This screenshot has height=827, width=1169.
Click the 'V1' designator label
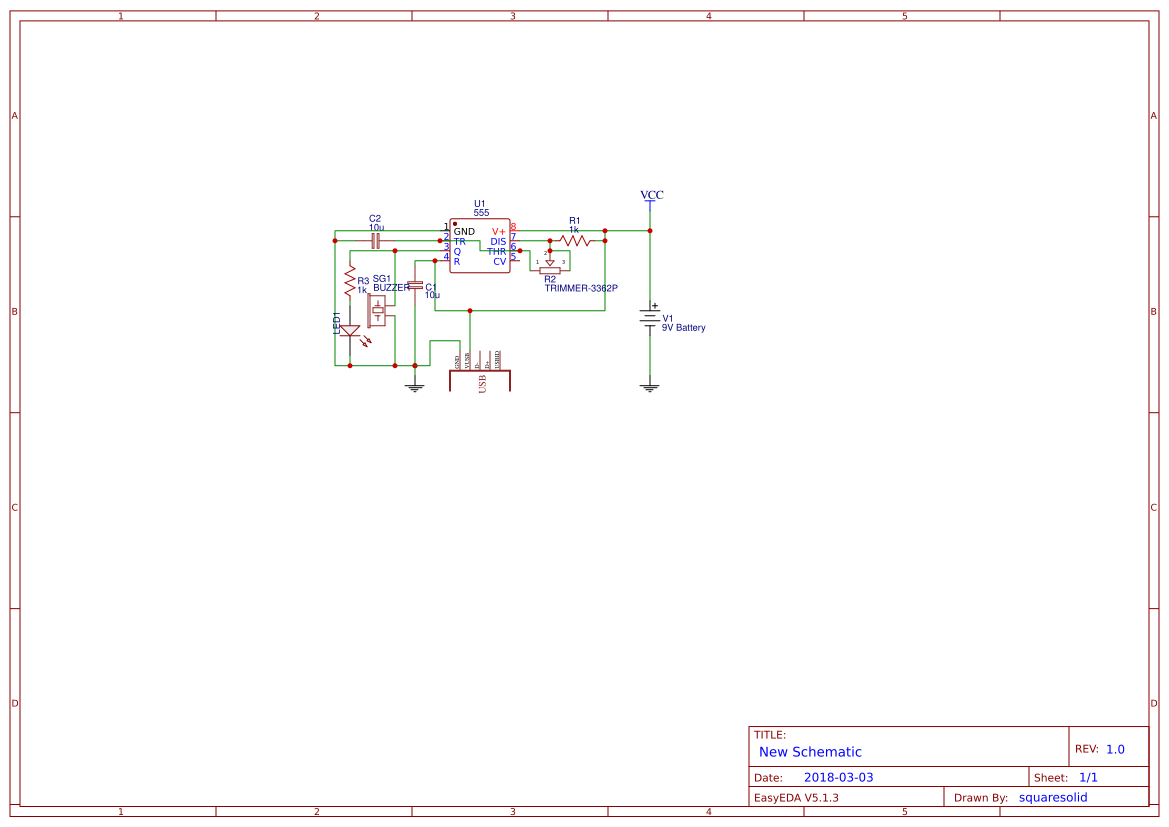coord(667,318)
